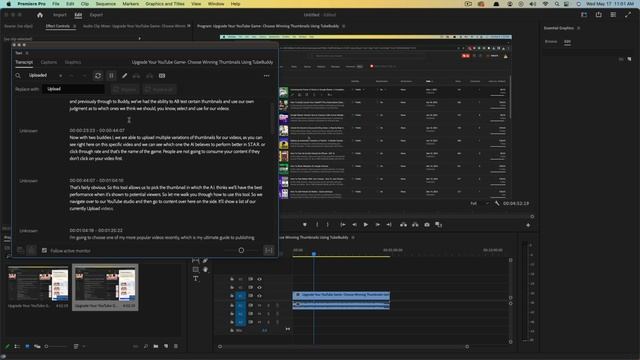Switch to the Graphics tab in Text panel
Screen dimensions: 640x360
click(73, 62)
